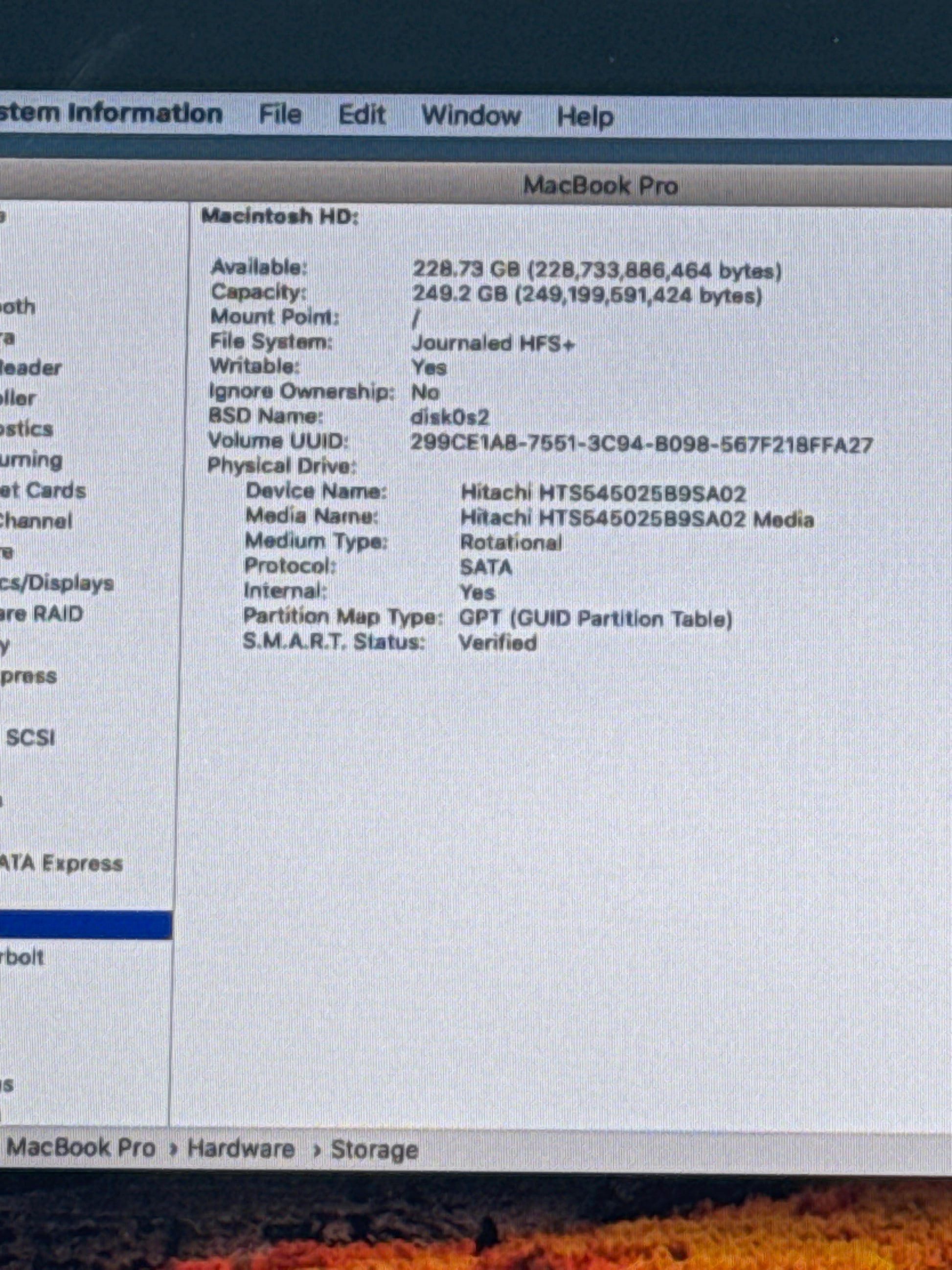Select Hardware RAID in the sidebar
The width and height of the screenshot is (952, 1270).
click(x=41, y=614)
